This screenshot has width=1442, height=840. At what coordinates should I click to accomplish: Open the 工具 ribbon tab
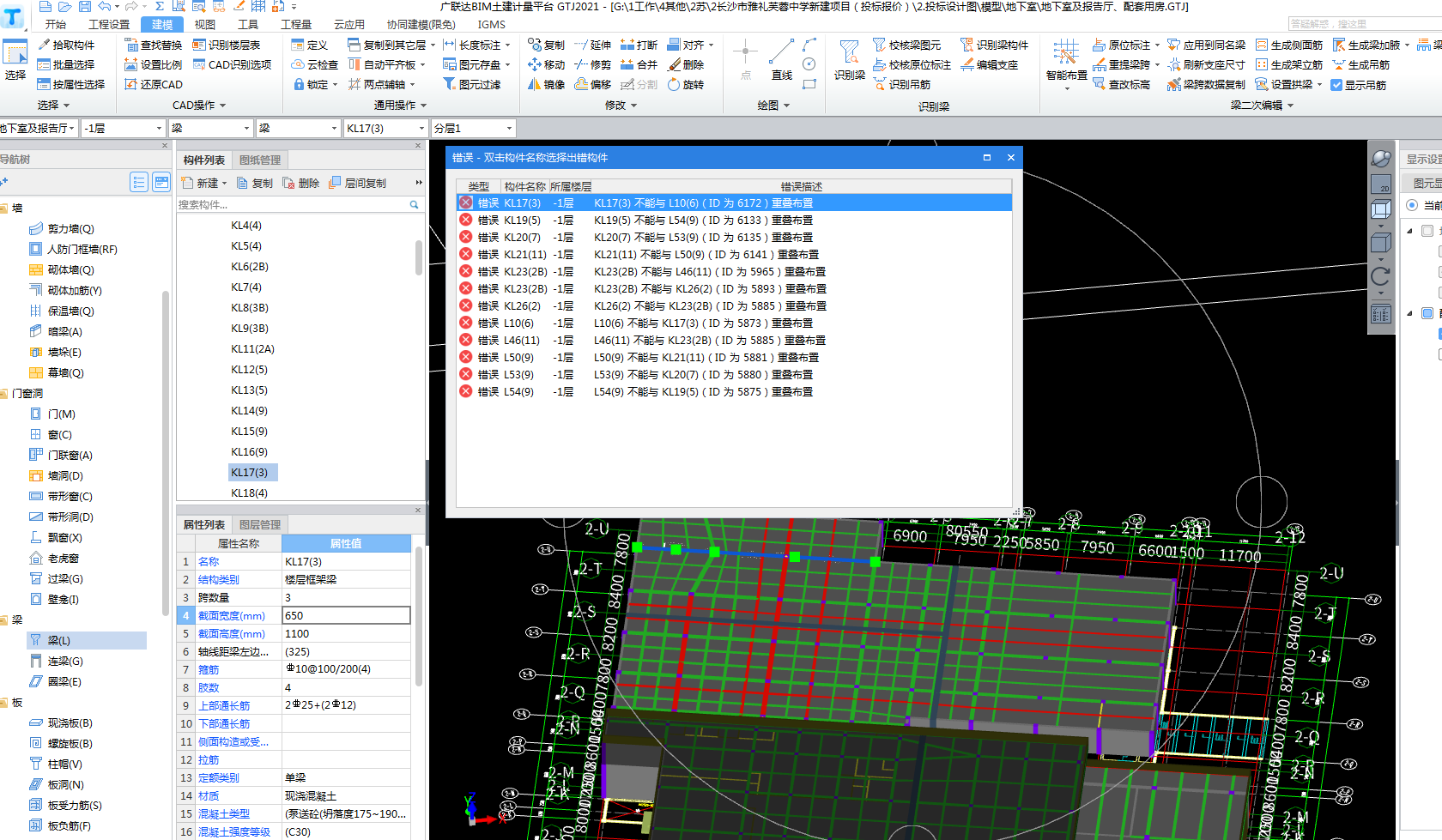tap(248, 24)
